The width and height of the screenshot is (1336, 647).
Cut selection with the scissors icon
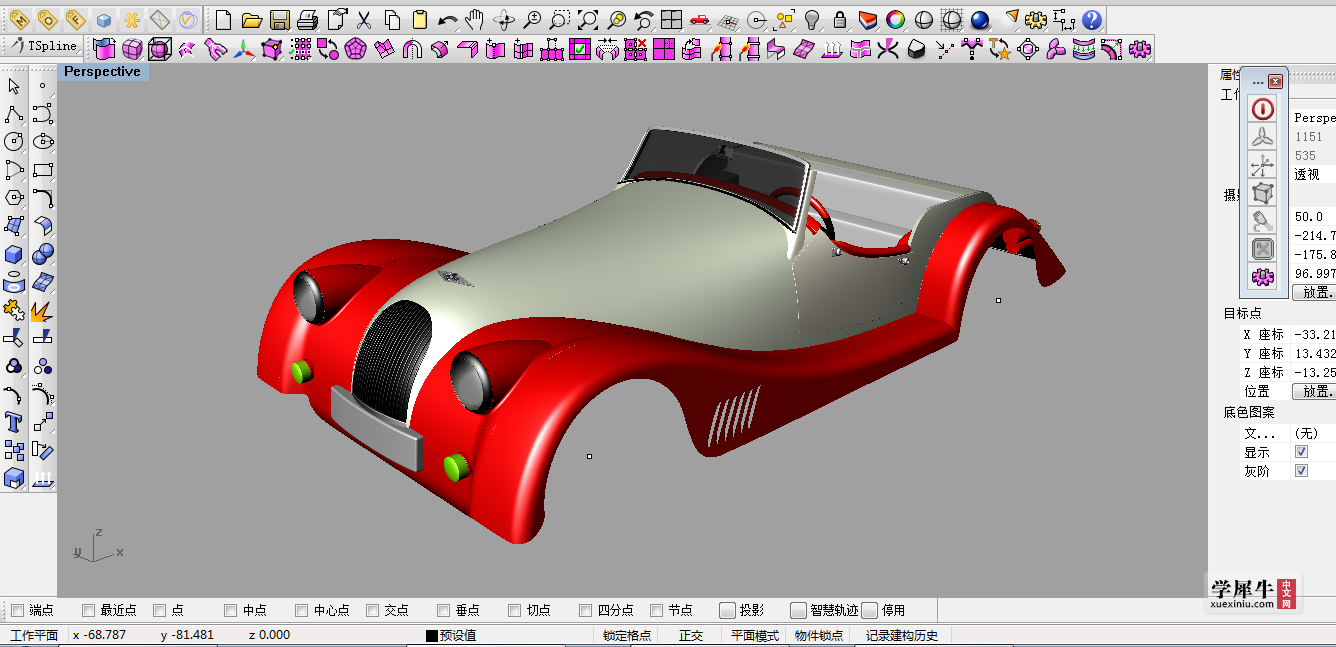click(x=364, y=19)
